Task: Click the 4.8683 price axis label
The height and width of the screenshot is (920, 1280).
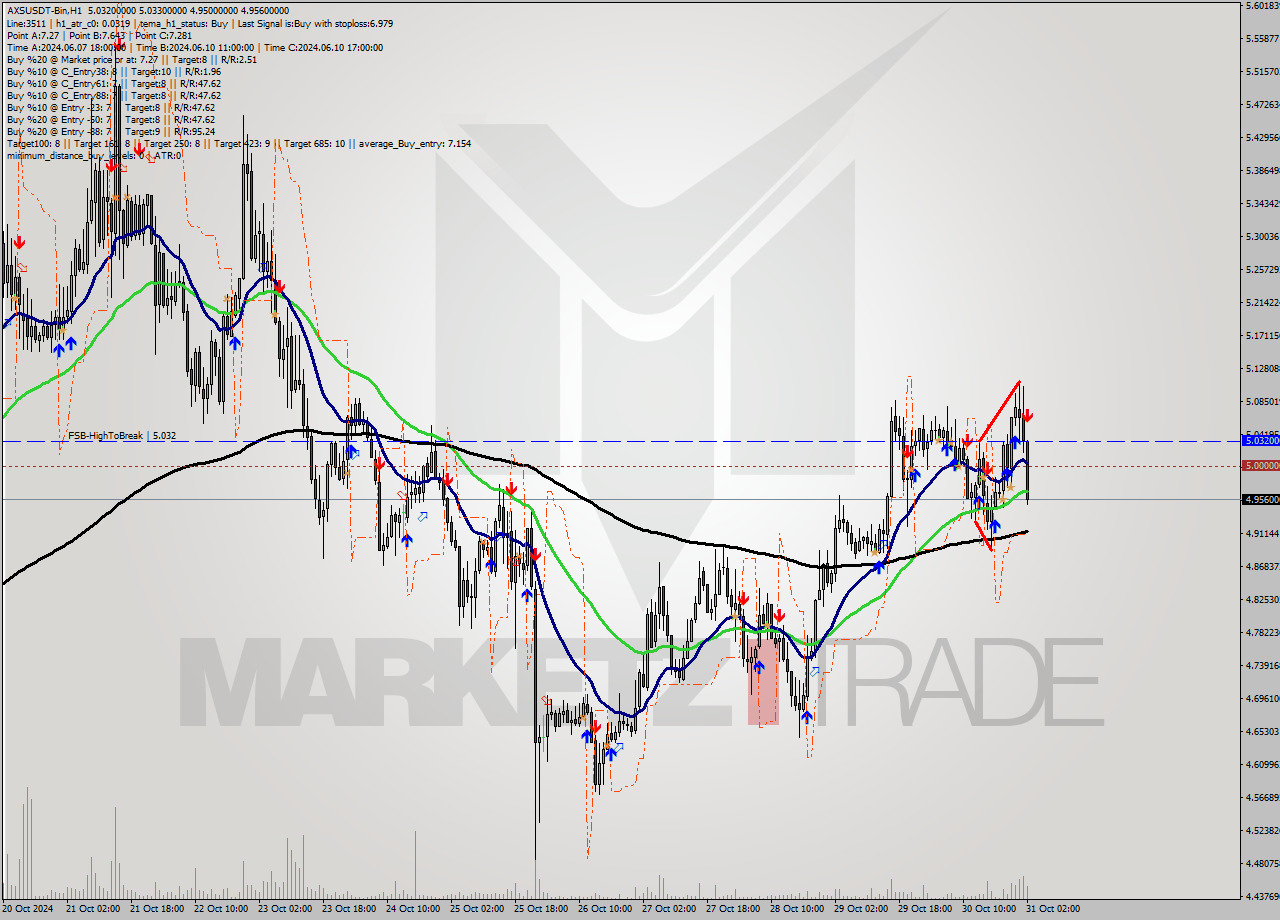Action: 1261,566
